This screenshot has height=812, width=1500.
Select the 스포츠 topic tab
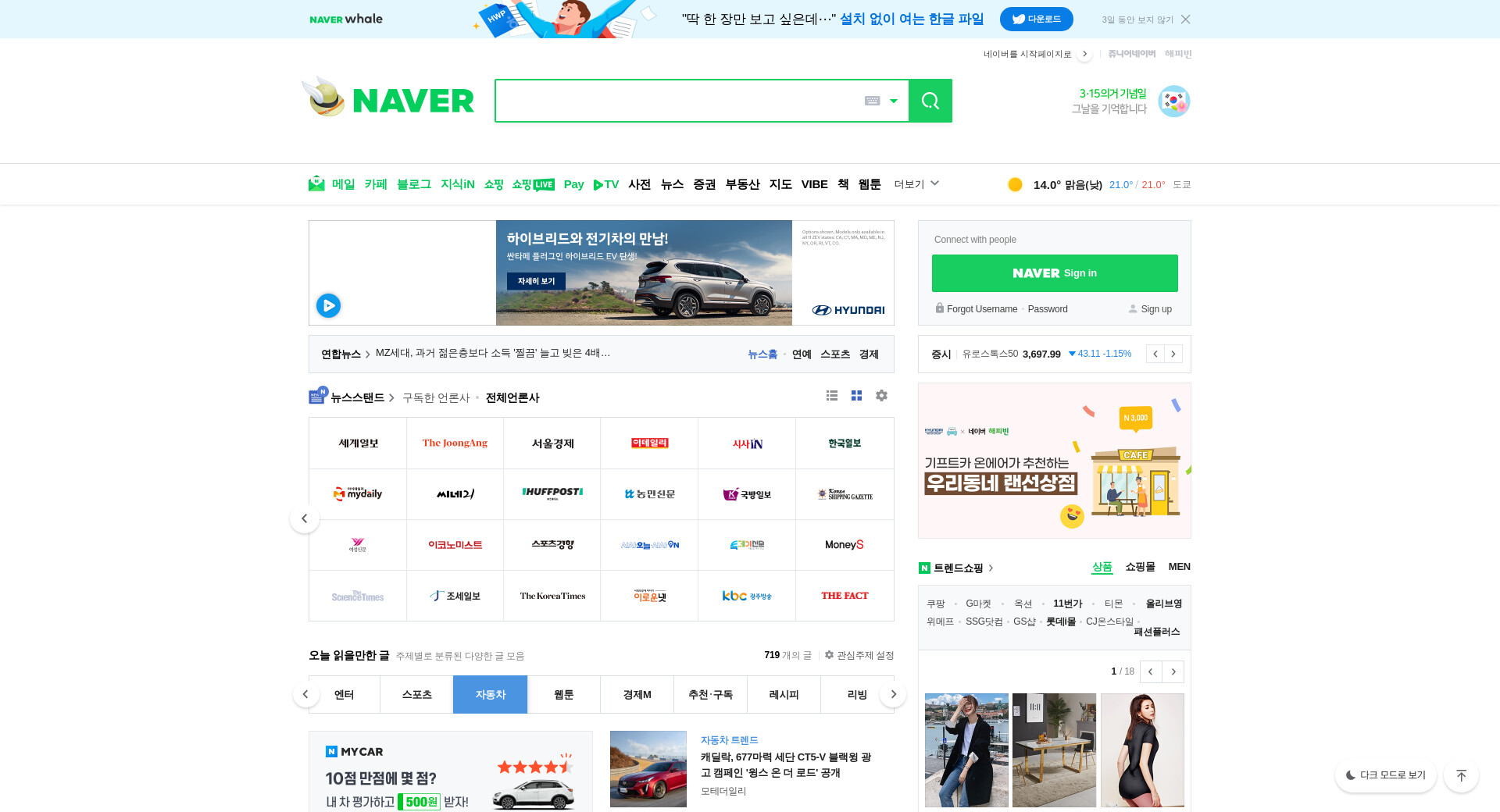[417, 695]
